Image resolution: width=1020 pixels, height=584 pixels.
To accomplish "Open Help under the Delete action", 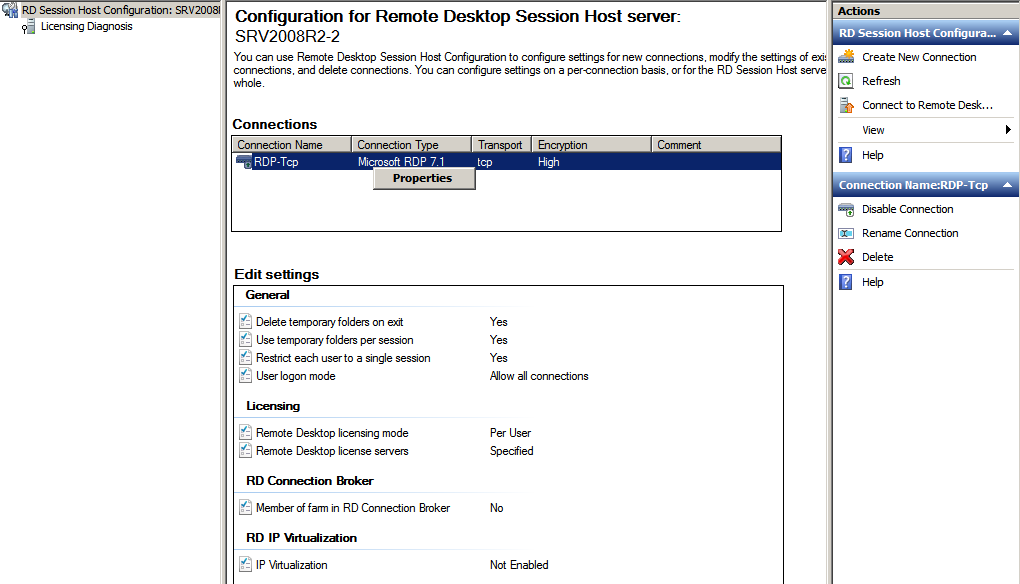I will (x=872, y=282).
